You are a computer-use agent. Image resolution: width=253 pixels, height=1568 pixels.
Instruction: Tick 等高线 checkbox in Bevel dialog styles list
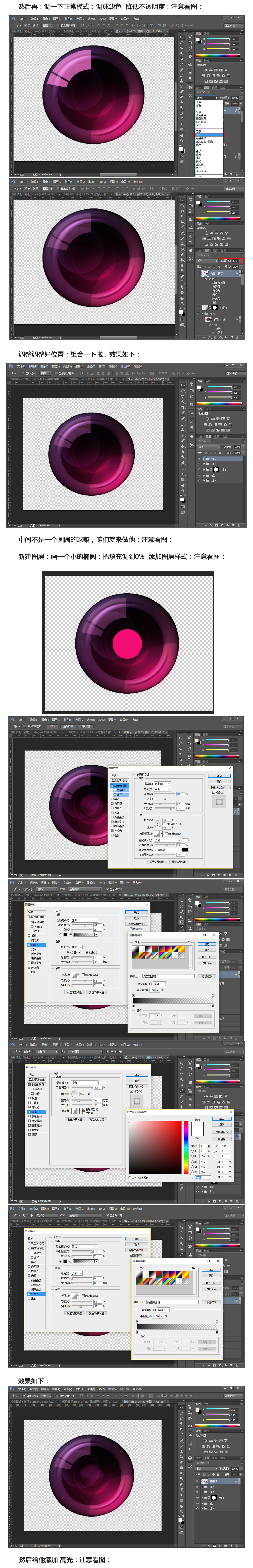pos(116,790)
